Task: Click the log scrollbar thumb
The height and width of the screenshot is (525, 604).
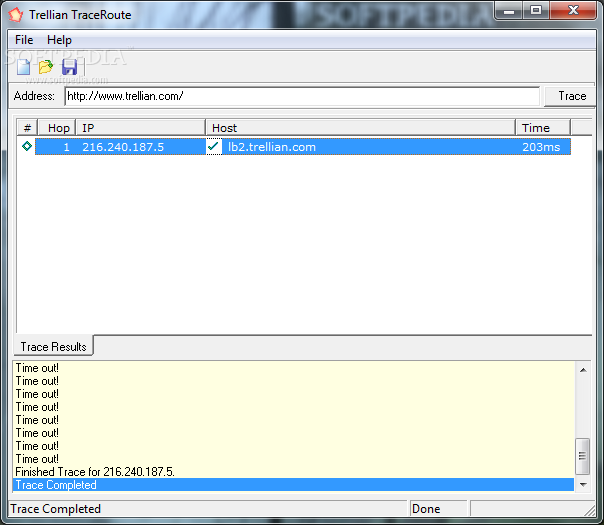Action: (x=582, y=456)
